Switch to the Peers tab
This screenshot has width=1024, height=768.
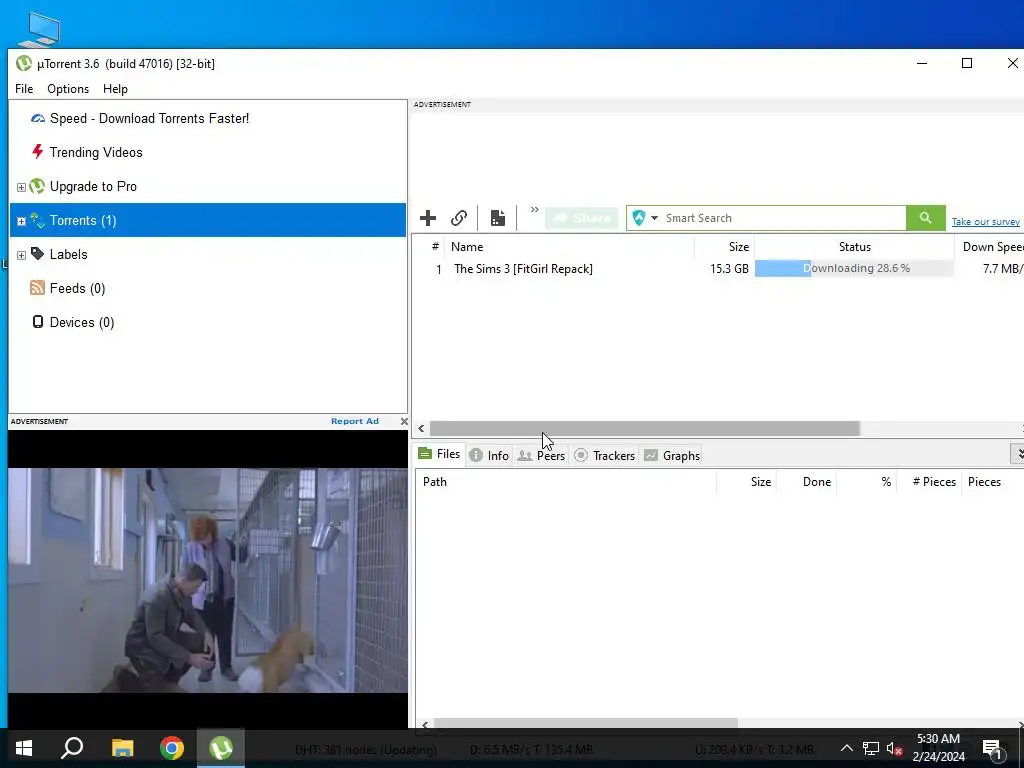click(541, 456)
